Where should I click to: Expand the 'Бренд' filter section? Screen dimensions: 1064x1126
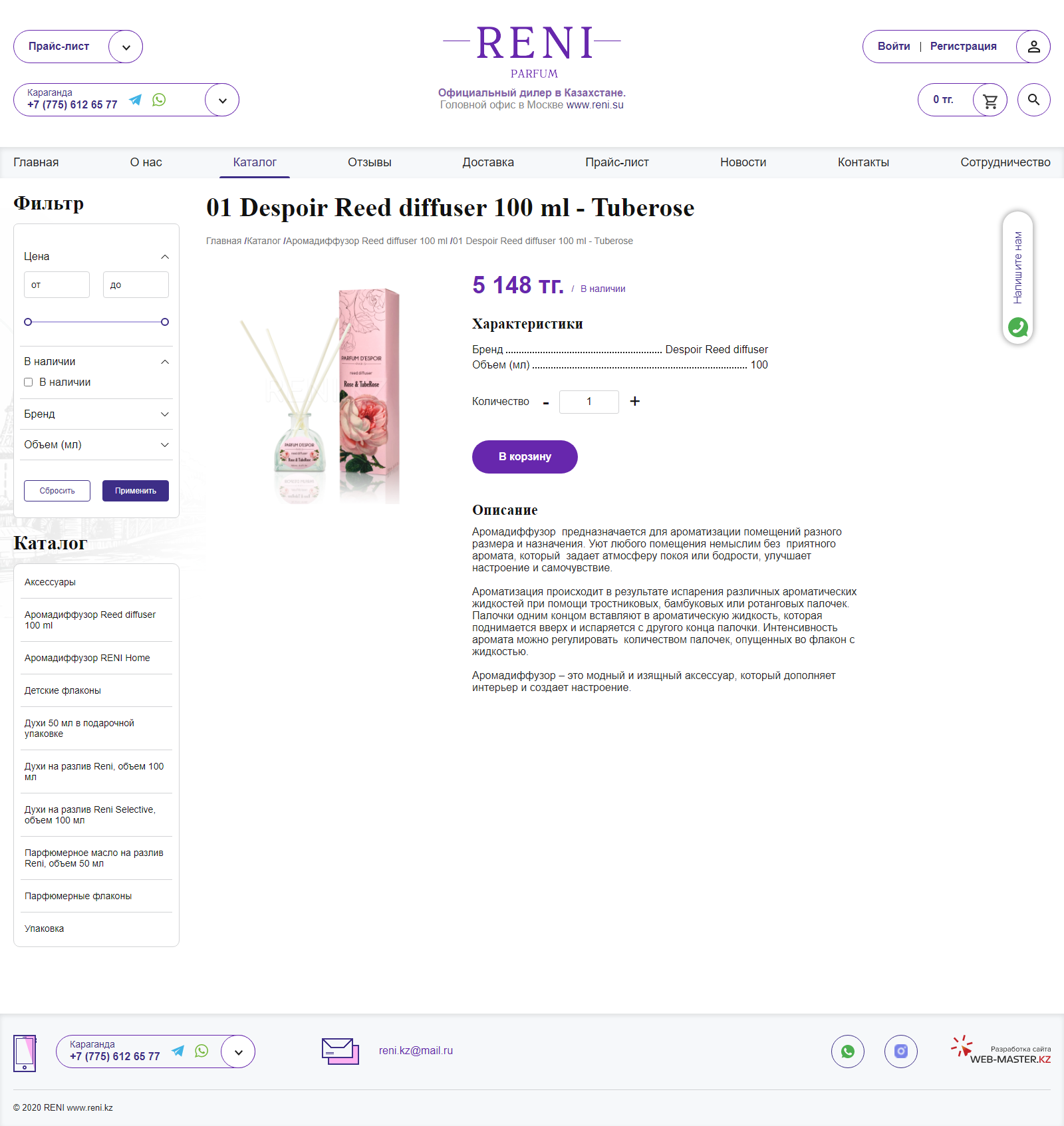click(165, 414)
